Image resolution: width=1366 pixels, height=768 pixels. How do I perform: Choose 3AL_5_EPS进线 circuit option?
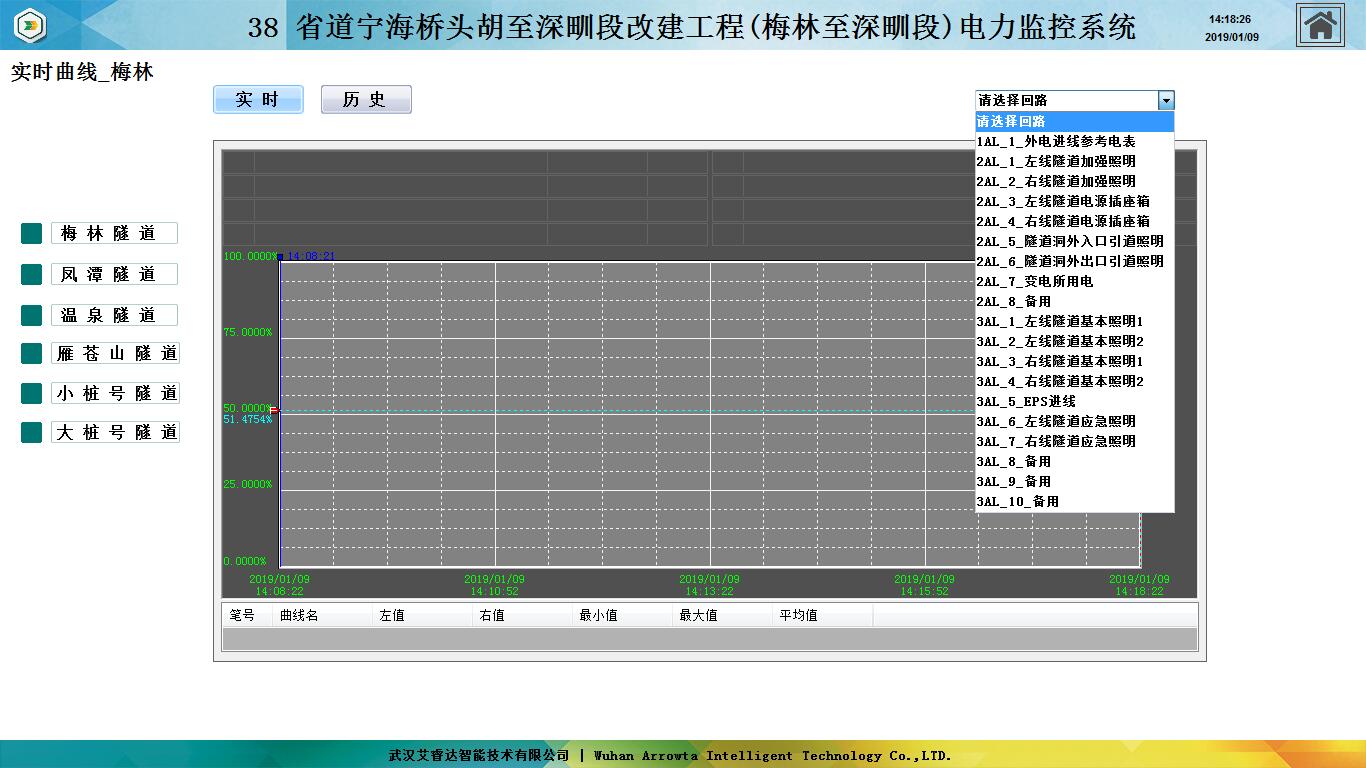[x=1026, y=401]
